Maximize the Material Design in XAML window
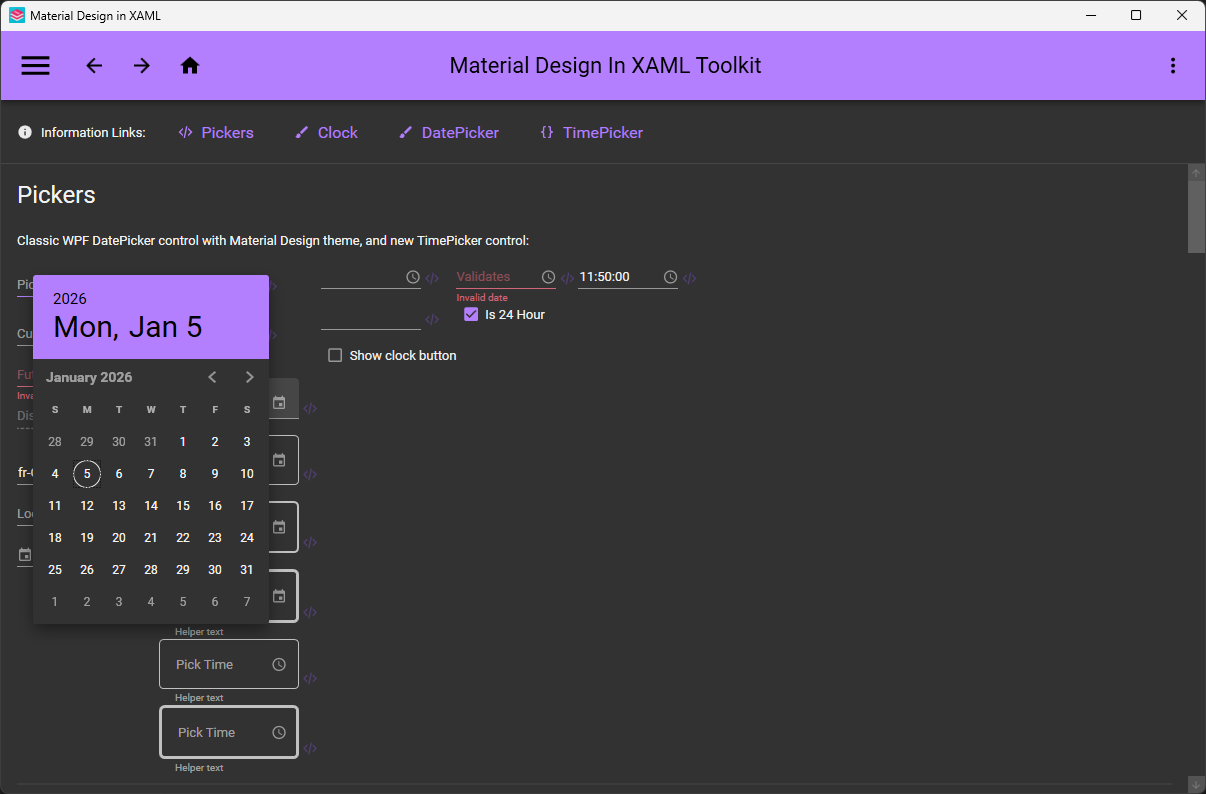 [1136, 15]
